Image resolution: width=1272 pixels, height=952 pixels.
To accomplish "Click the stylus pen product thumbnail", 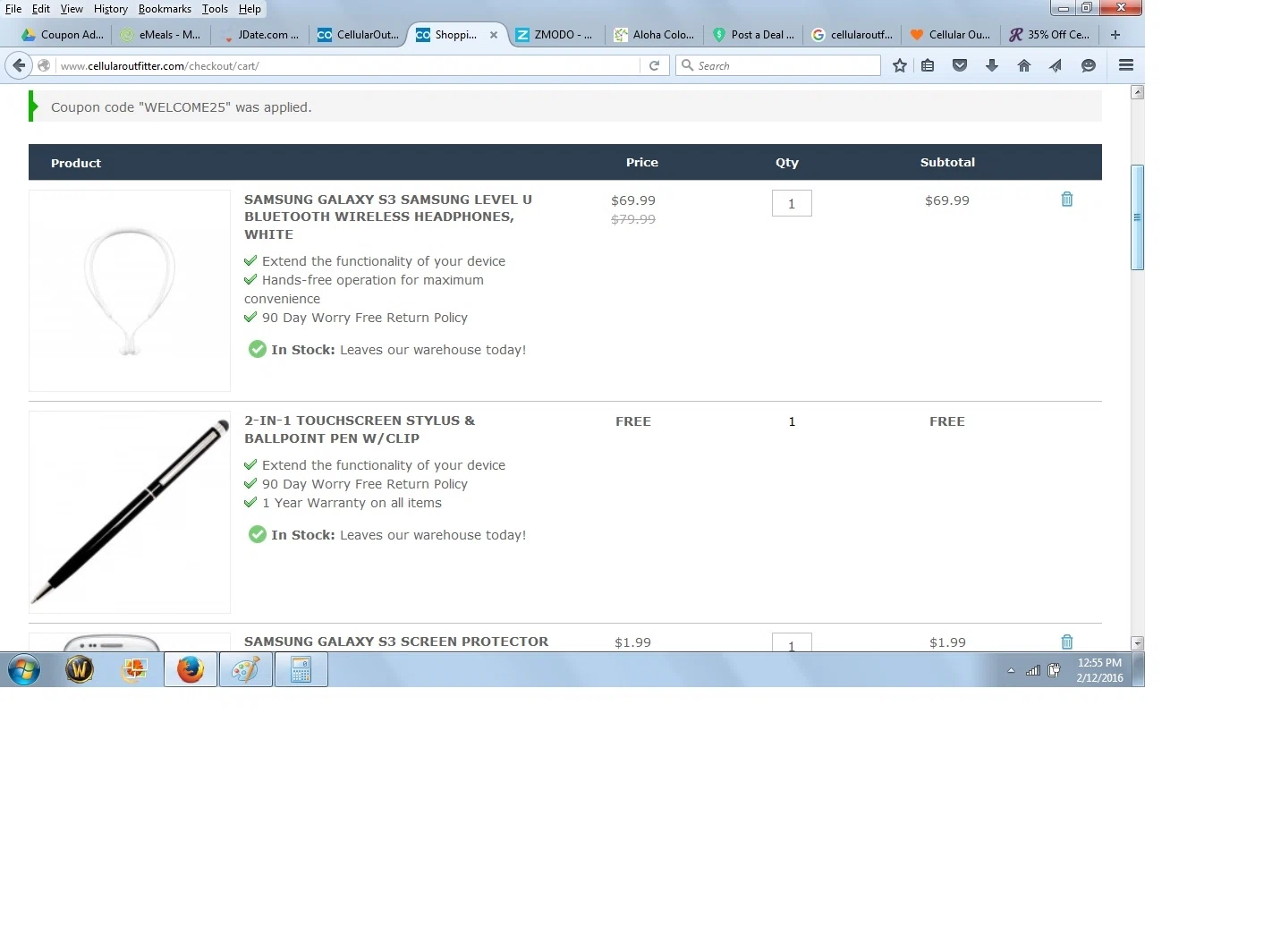I will (x=130, y=513).
